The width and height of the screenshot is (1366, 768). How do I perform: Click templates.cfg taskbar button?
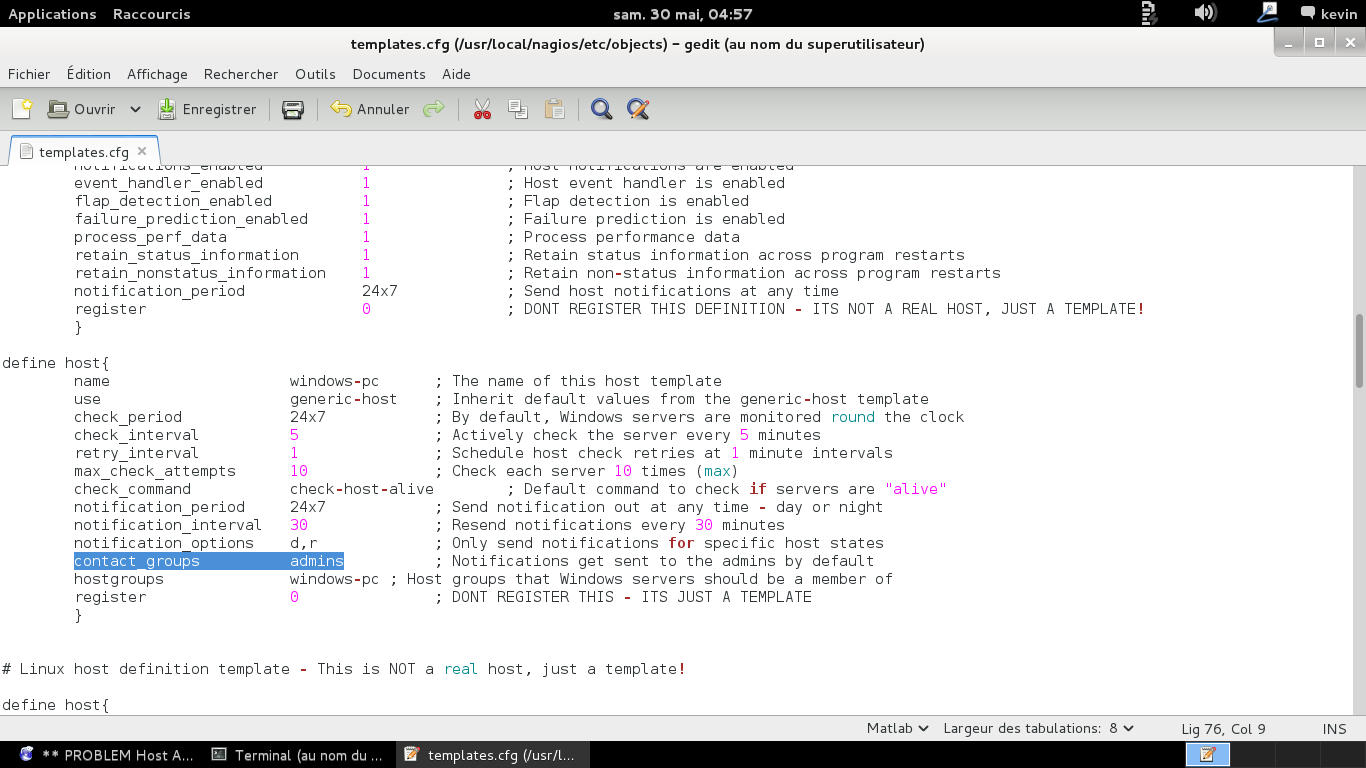tap(493, 755)
